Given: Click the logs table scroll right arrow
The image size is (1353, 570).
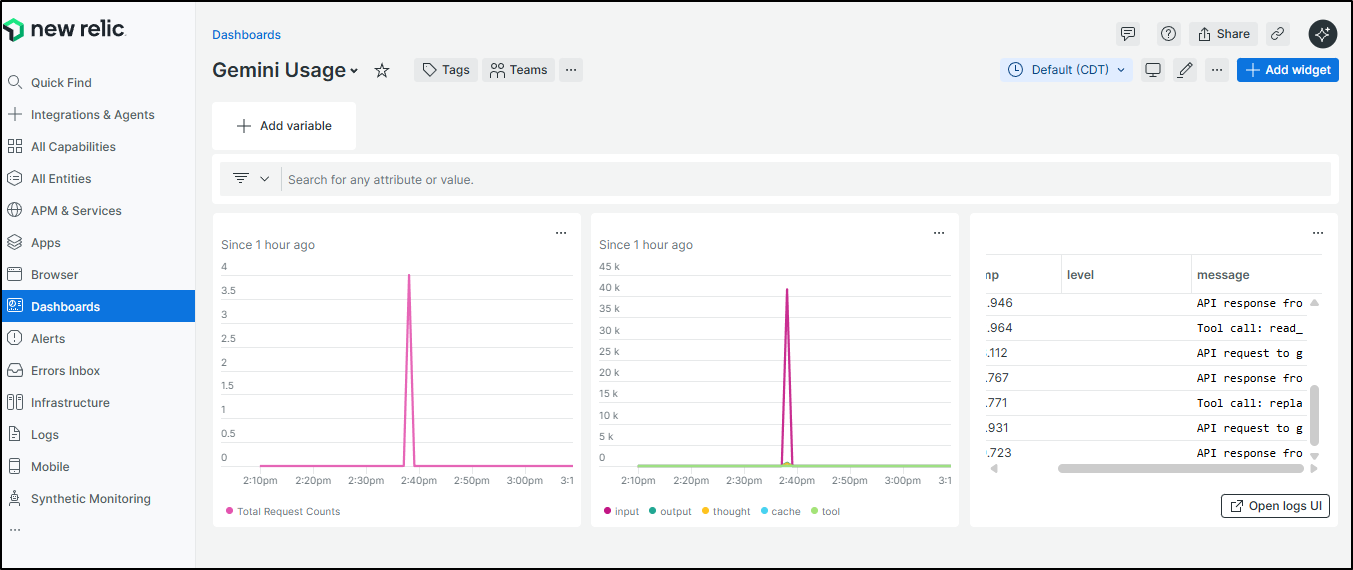Looking at the screenshot, I should tap(1314, 468).
